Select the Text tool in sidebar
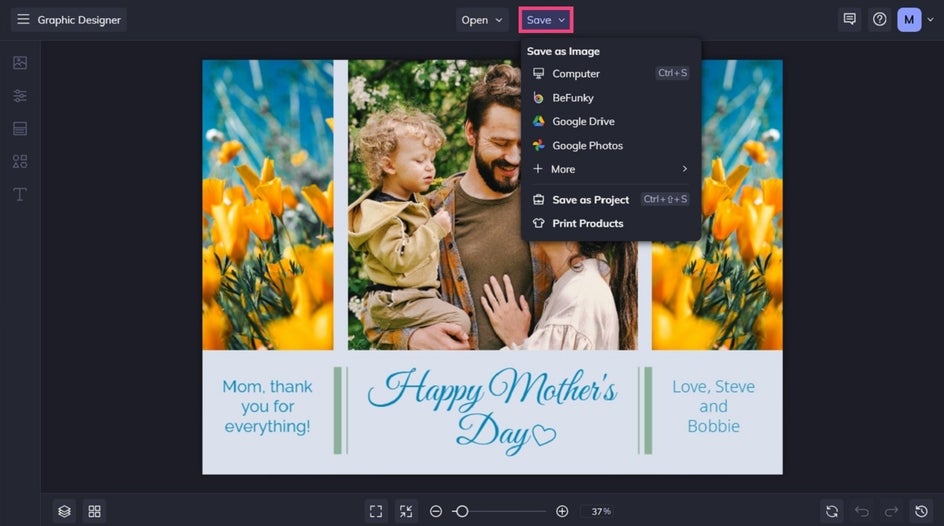 tap(20, 194)
